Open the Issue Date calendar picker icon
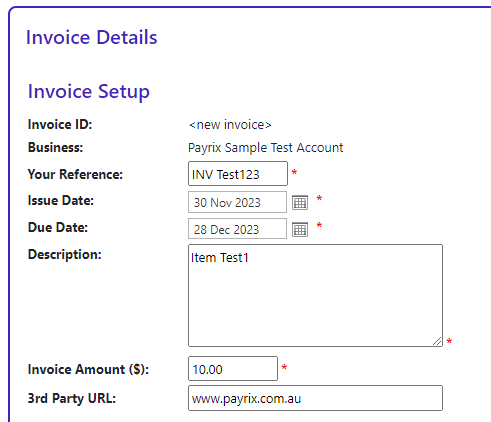 tap(300, 202)
